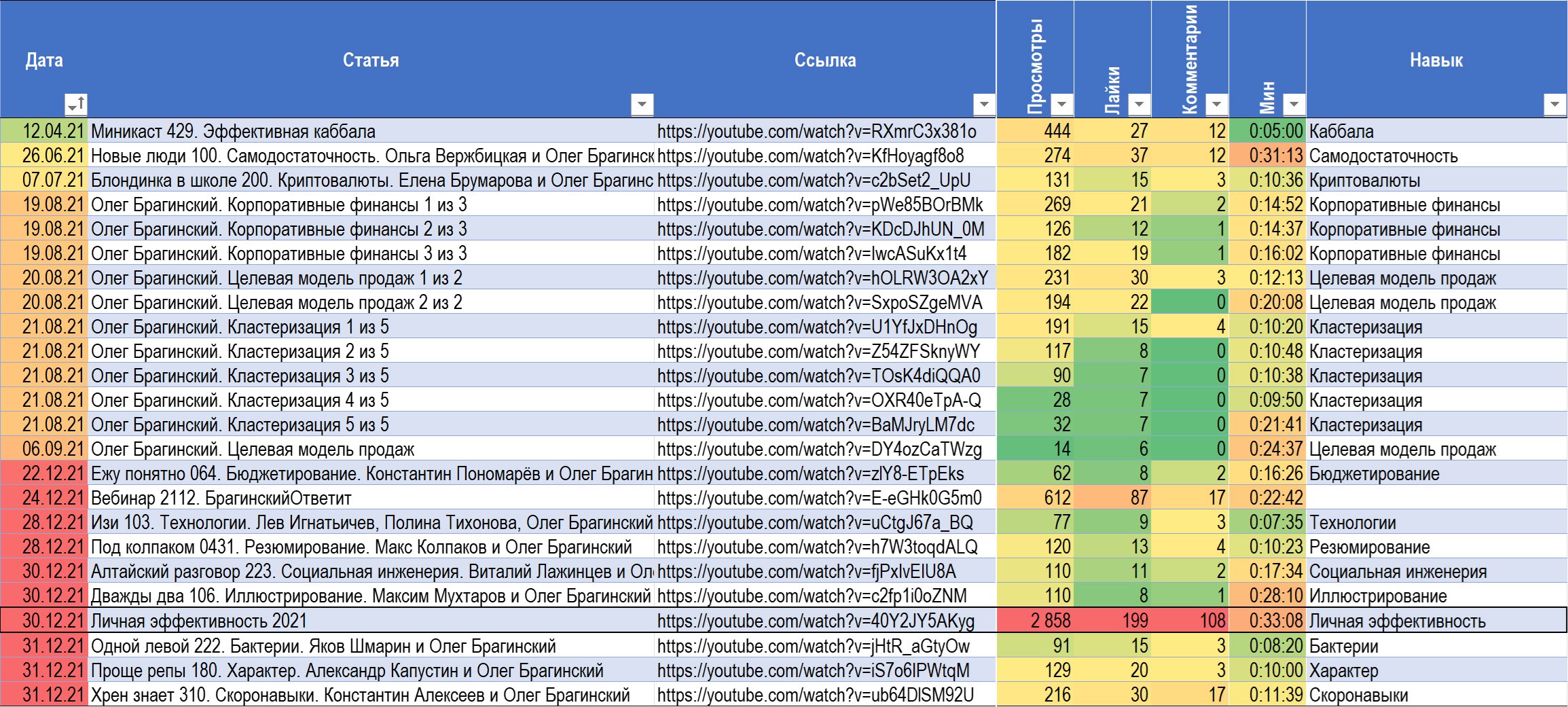The image size is (1568, 707).
Task: Select the red views cell 2 858
Action: pos(1035,621)
